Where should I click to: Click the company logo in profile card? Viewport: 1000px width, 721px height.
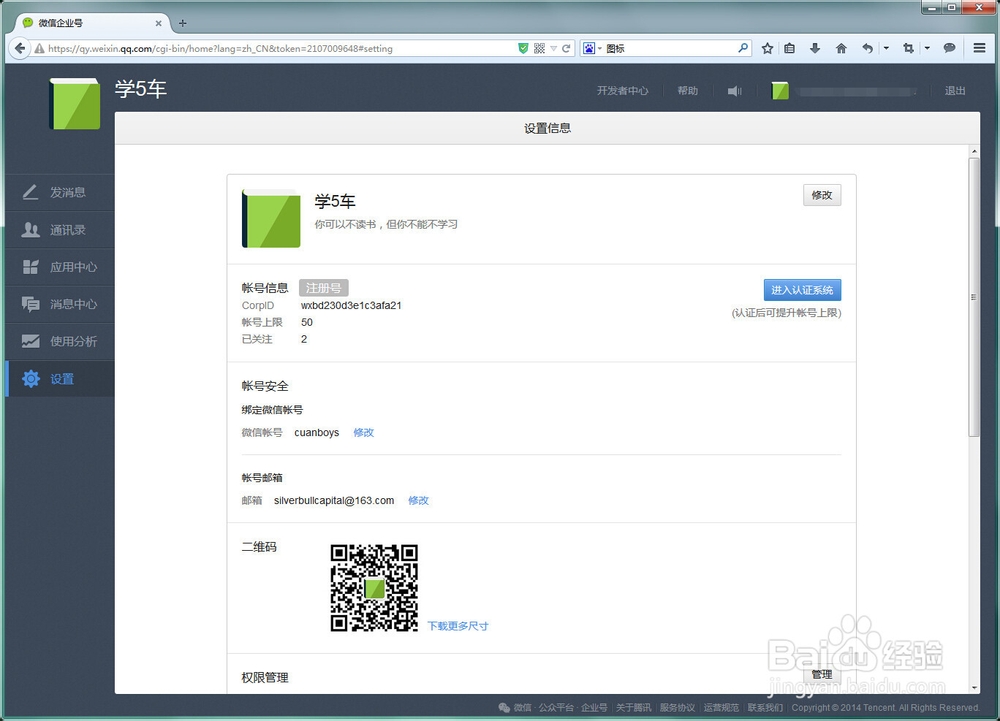(x=271, y=219)
